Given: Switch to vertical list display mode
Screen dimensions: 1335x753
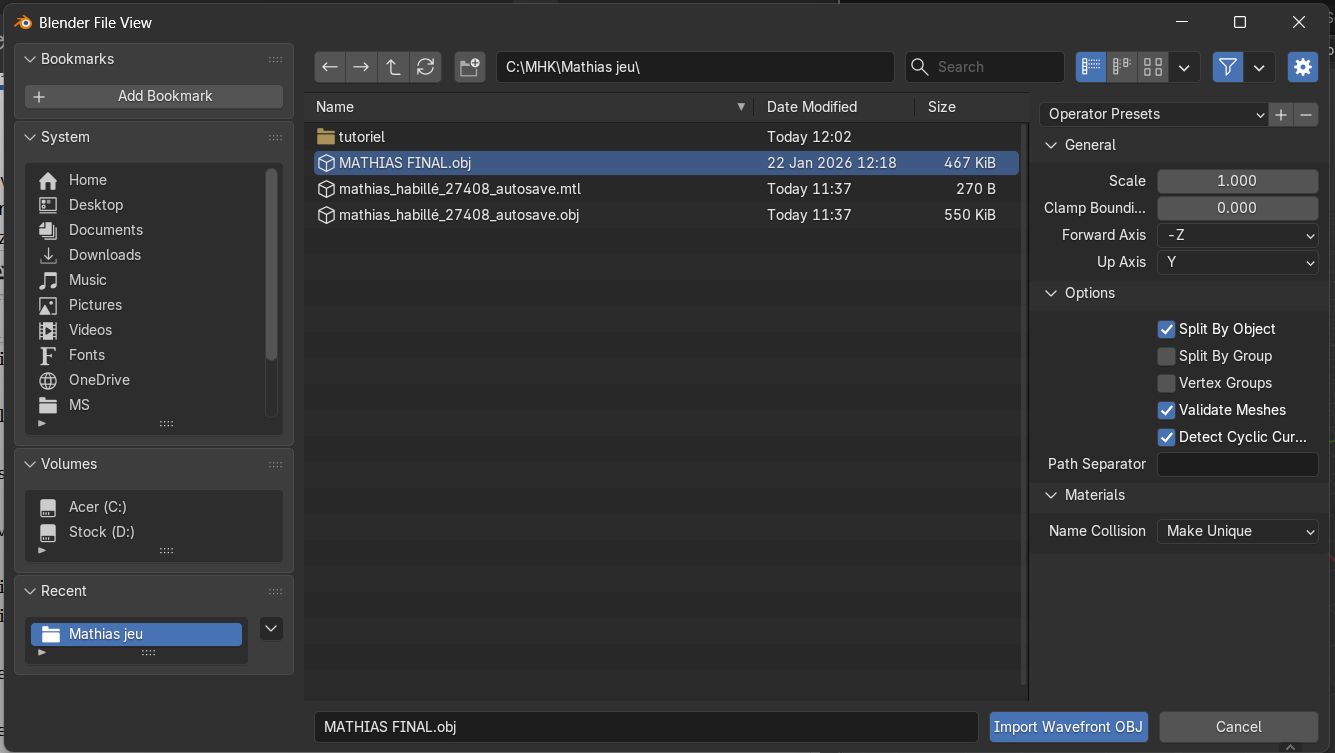Looking at the screenshot, I should pos(1091,67).
